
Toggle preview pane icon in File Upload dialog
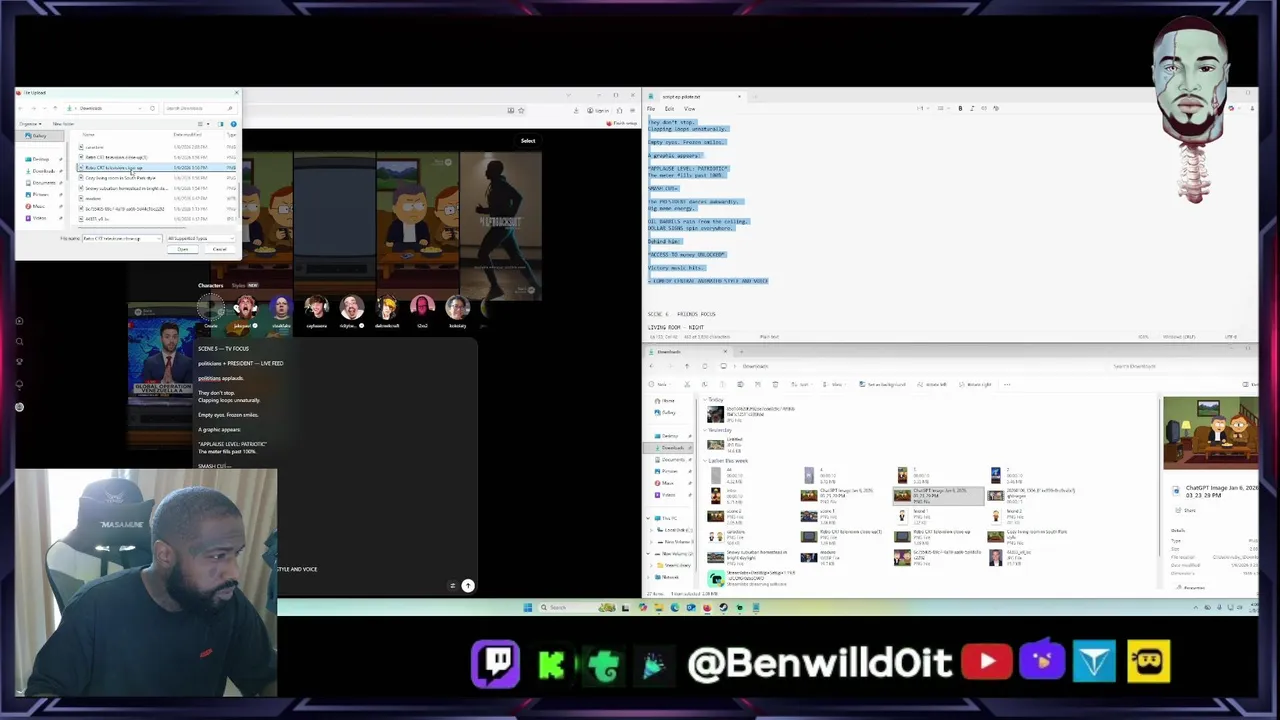point(220,124)
